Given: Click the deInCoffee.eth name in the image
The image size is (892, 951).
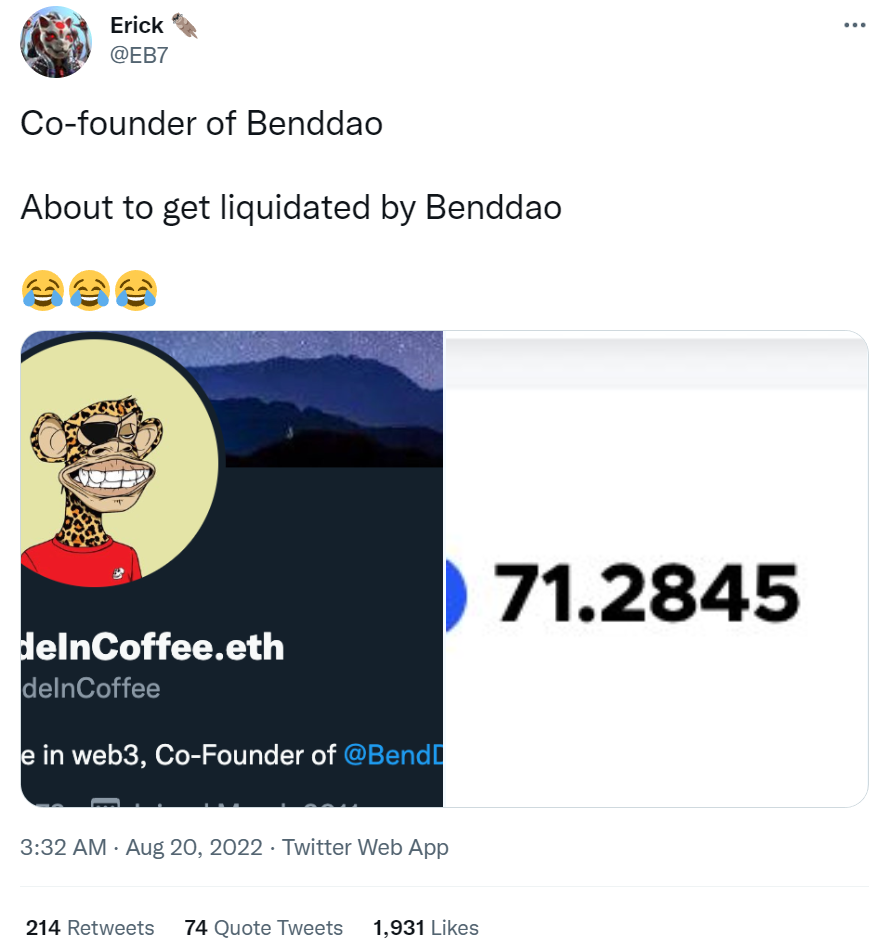Looking at the screenshot, I should [x=152, y=647].
